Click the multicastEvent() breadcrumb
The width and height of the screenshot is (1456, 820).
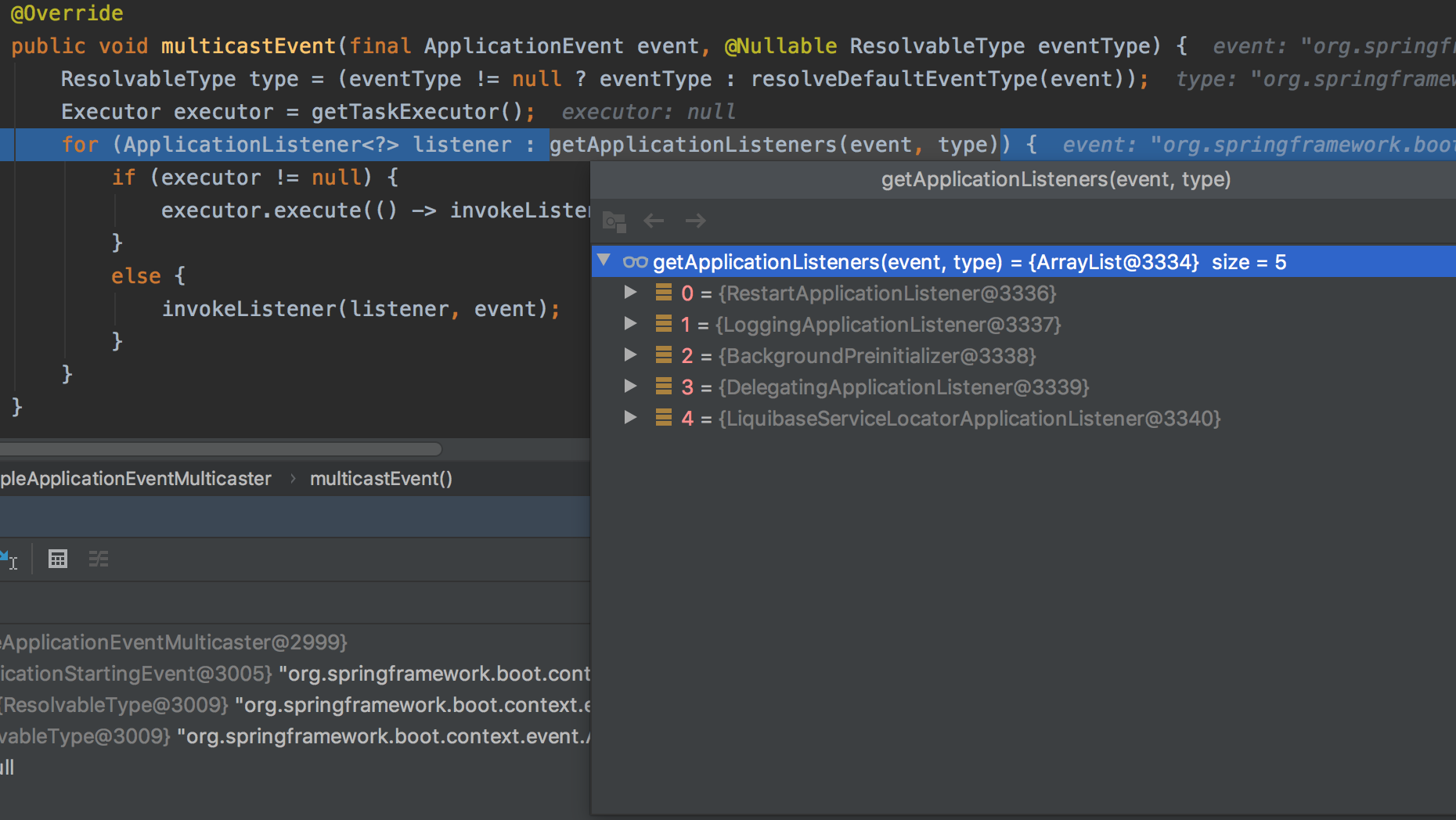(381, 479)
